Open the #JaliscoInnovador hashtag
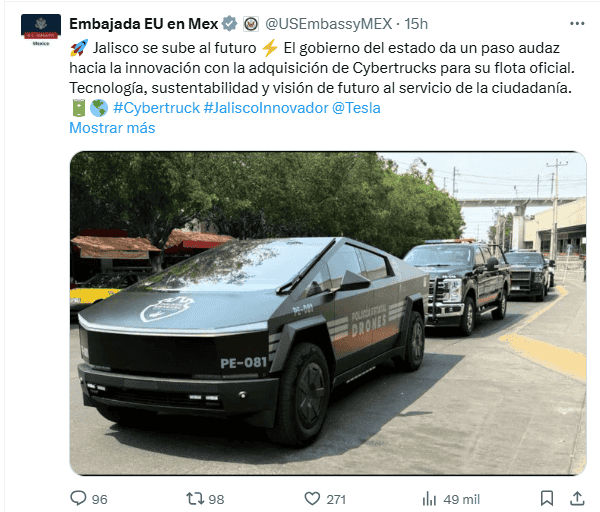 pyautogui.click(x=266, y=108)
